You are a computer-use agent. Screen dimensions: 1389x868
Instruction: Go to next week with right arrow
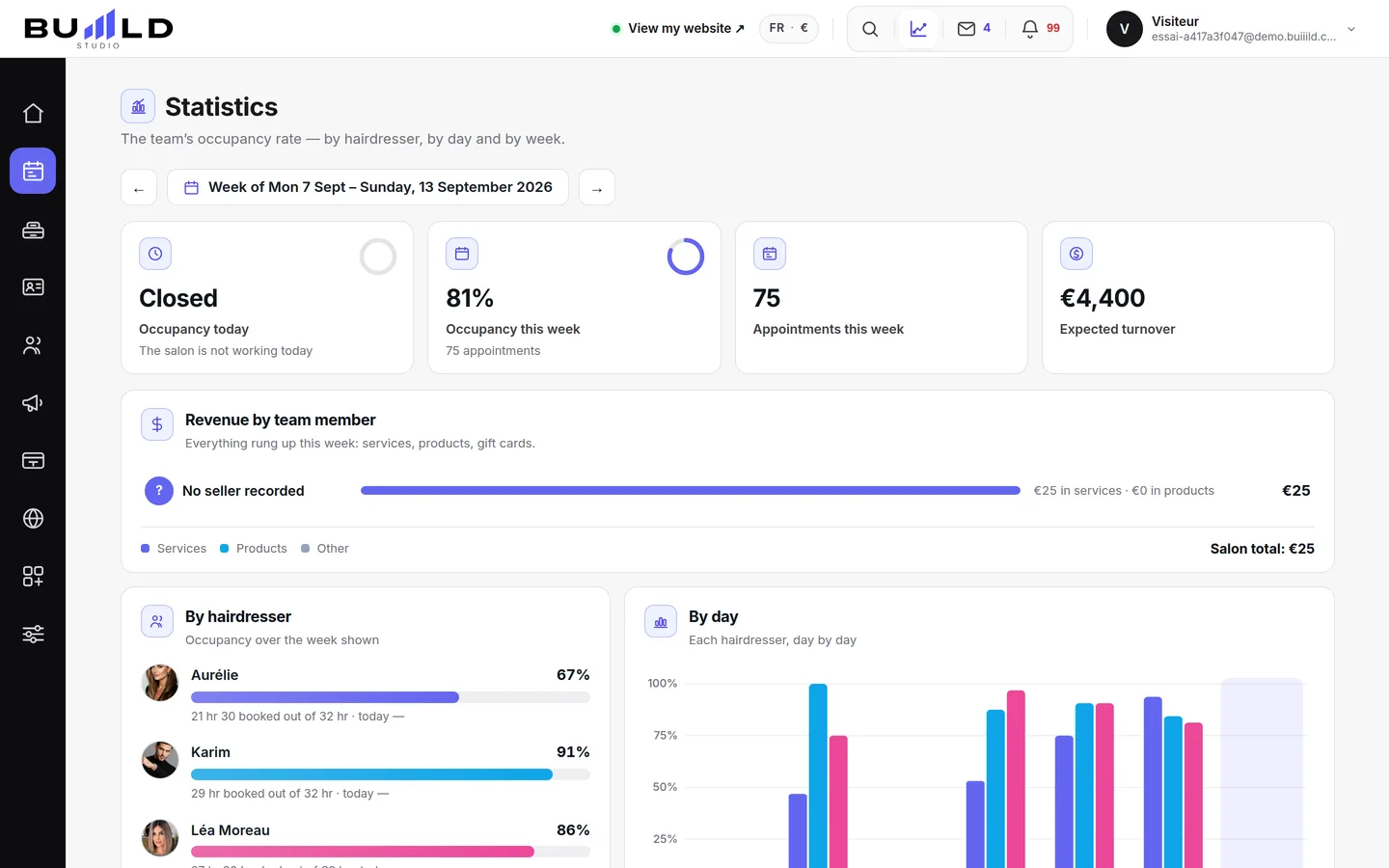pos(597,187)
